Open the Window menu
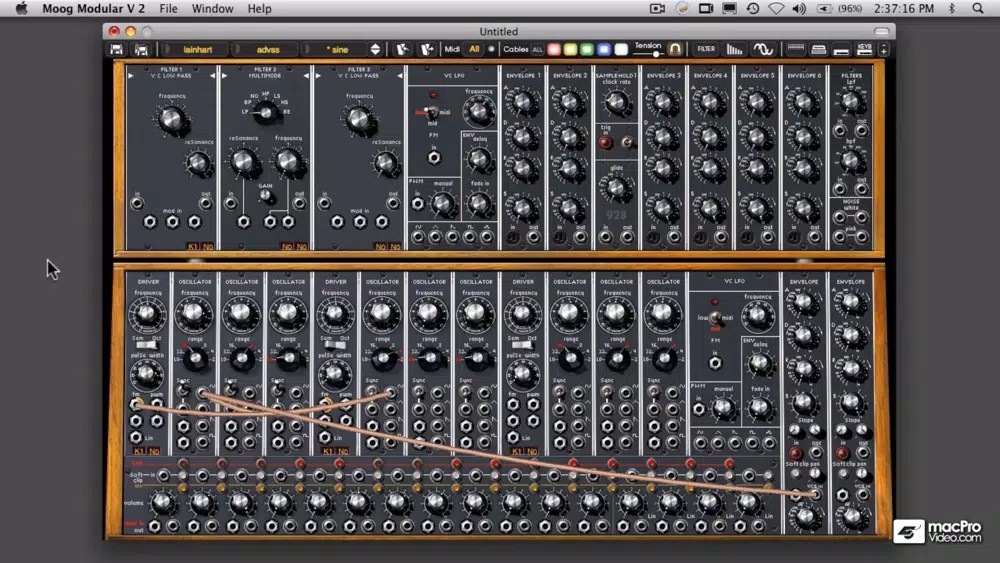1000x563 pixels. [x=212, y=9]
